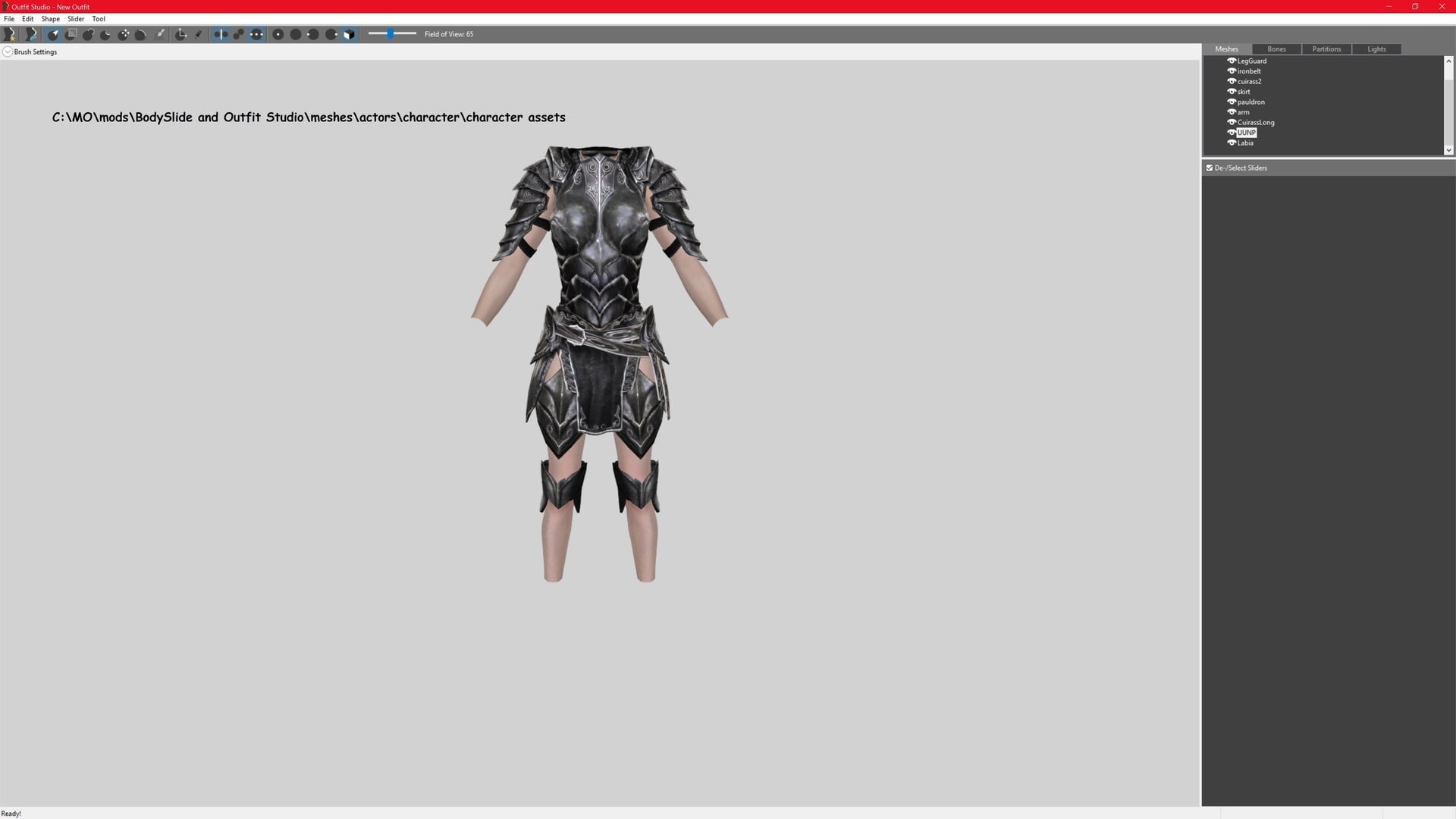
Task: Open the Tool menu
Action: click(99, 19)
